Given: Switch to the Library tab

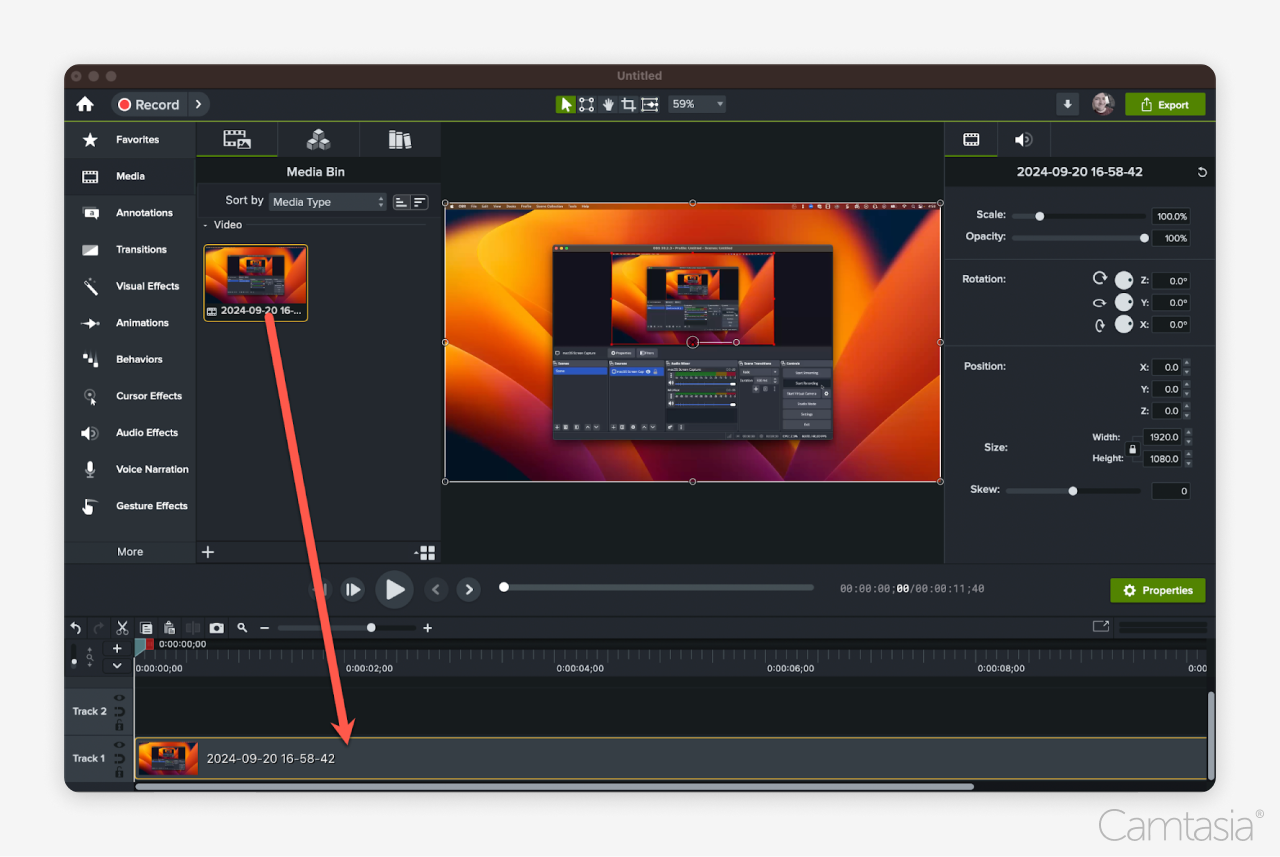Looking at the screenshot, I should pos(399,139).
